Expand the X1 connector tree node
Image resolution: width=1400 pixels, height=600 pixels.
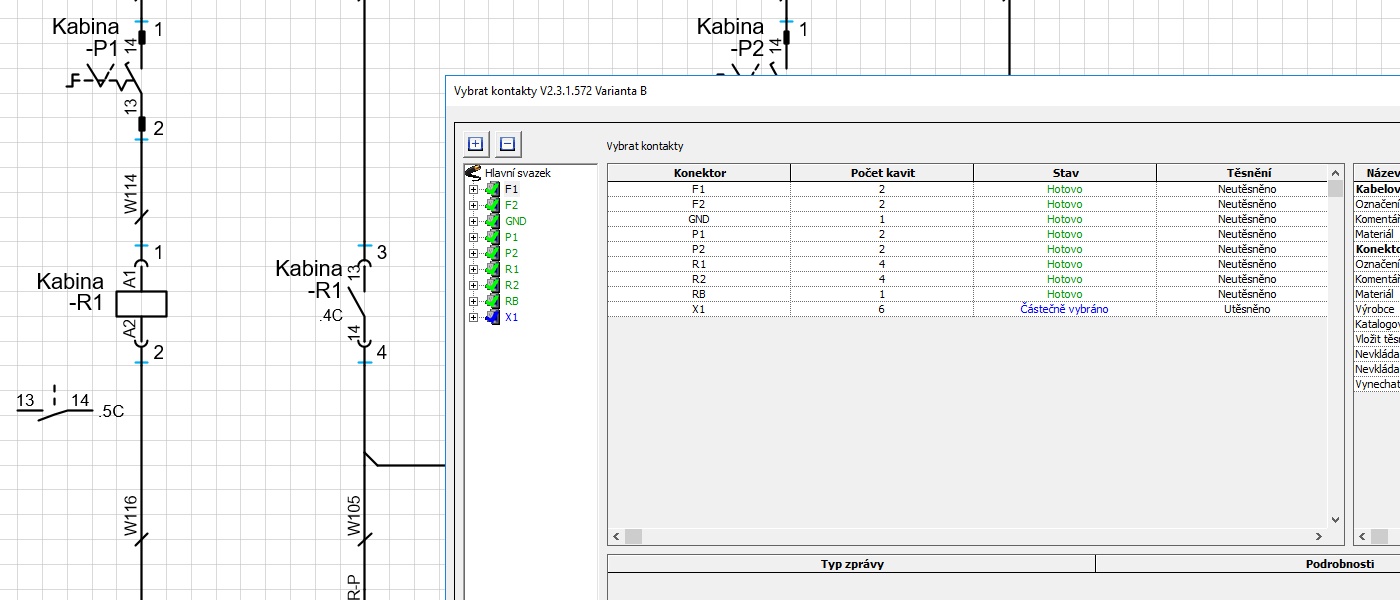tap(473, 317)
